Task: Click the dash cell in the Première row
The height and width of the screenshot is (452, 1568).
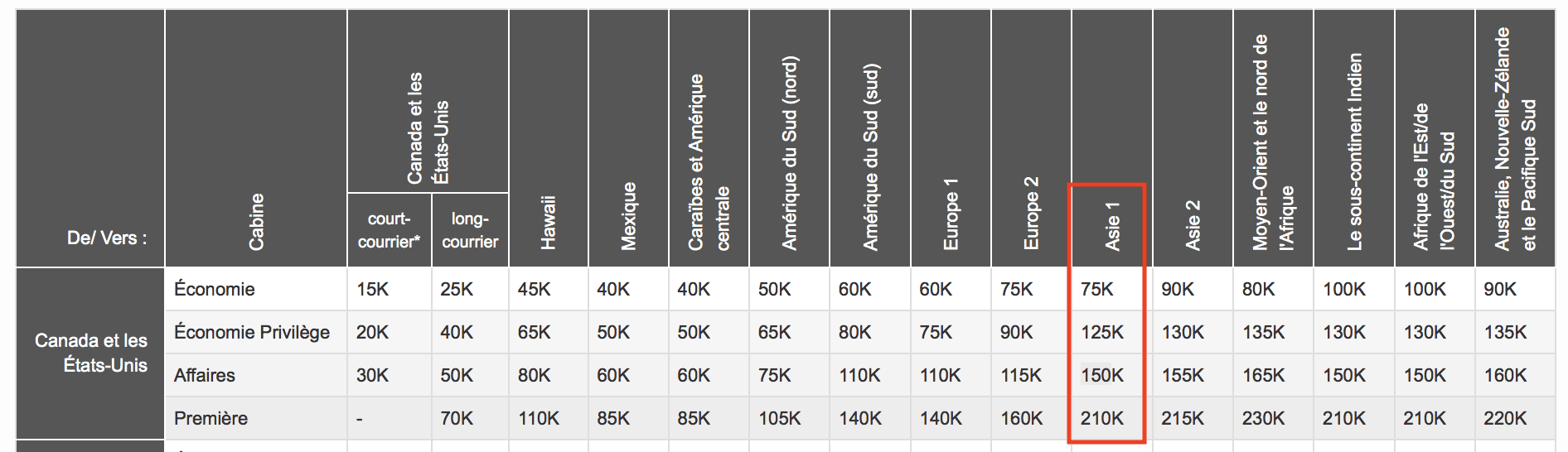Action: point(360,419)
